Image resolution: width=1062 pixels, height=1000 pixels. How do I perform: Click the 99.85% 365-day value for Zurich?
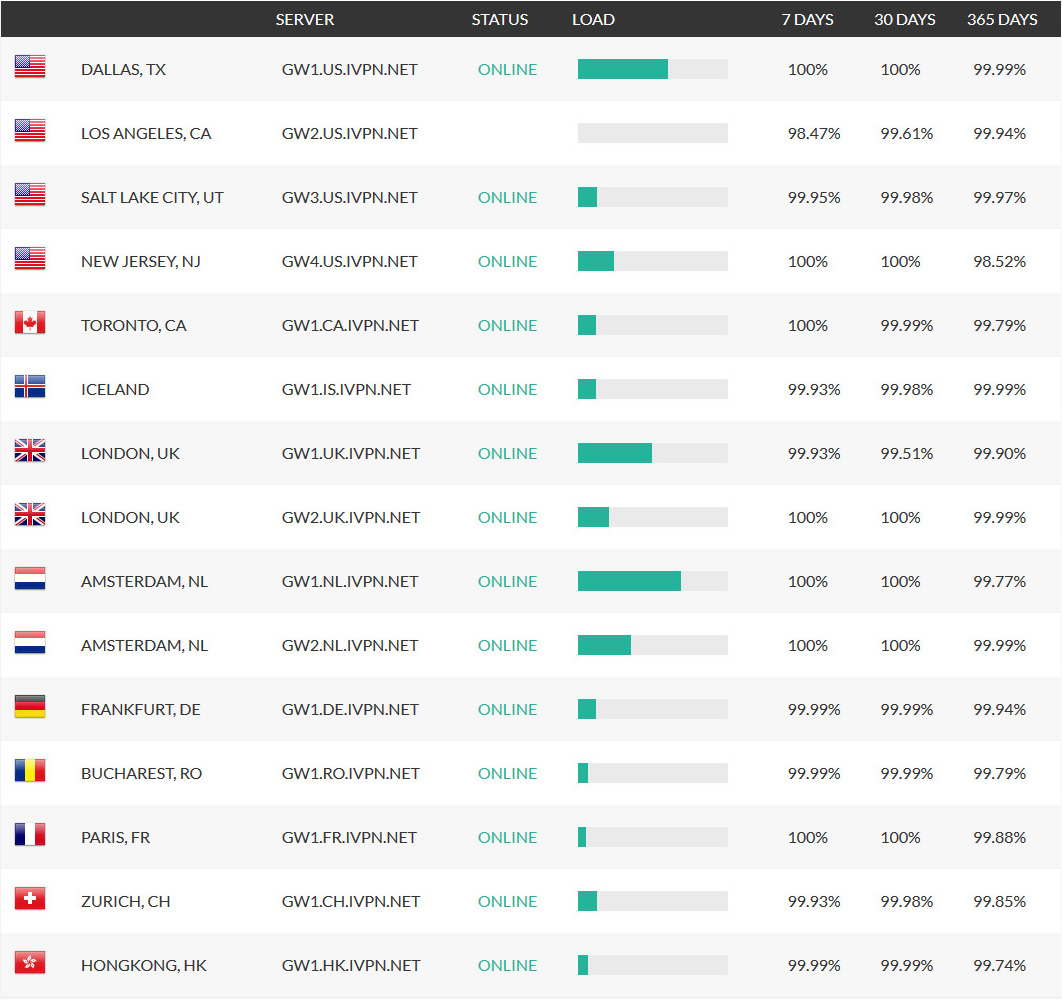click(x=1000, y=902)
